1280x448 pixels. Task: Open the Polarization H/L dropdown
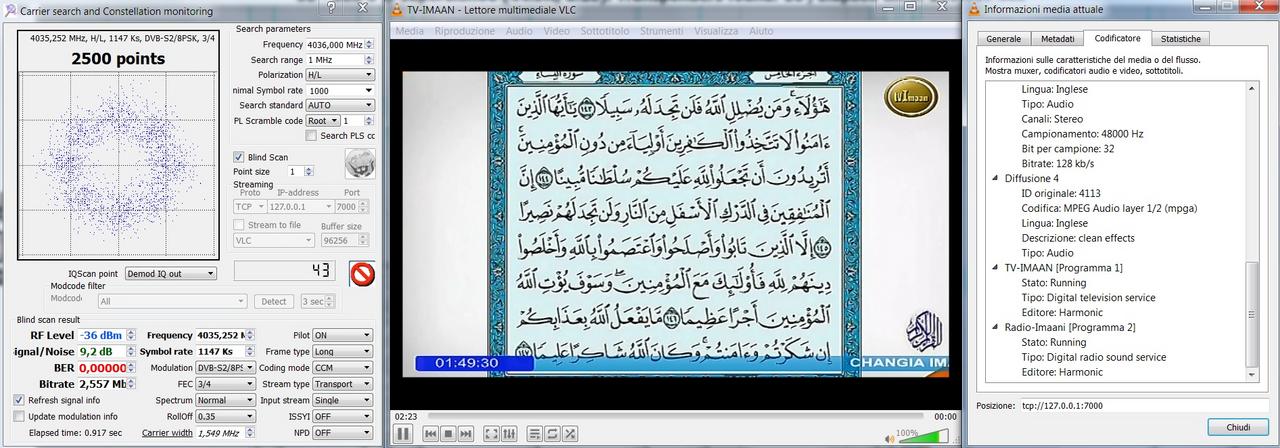(340, 75)
